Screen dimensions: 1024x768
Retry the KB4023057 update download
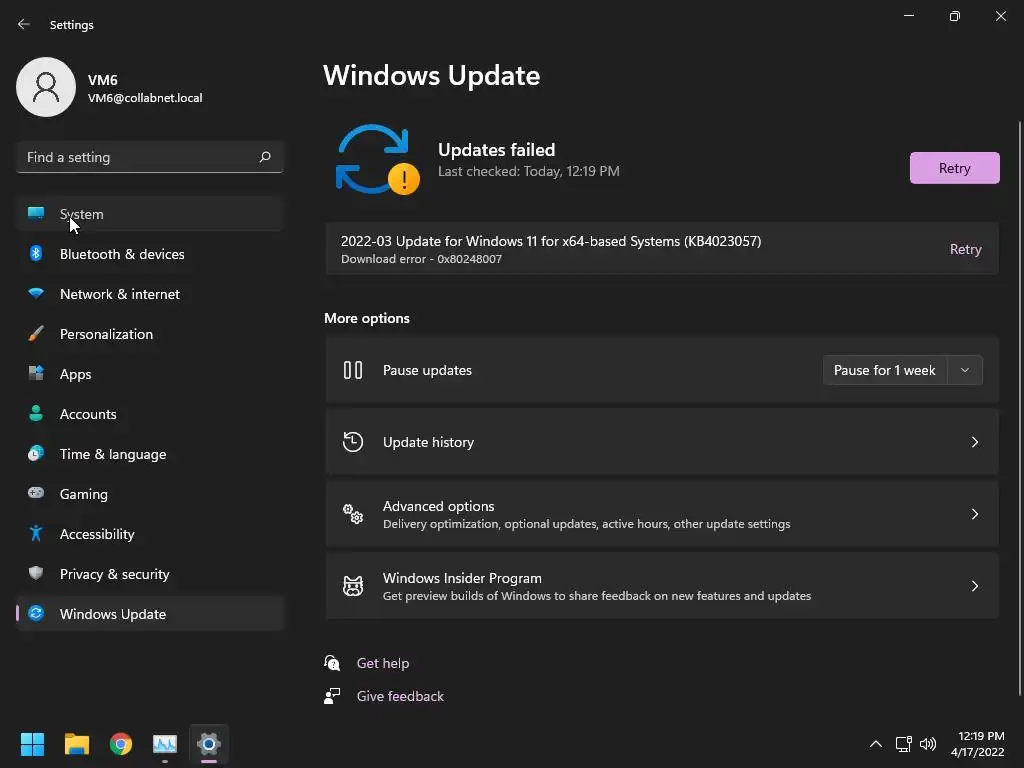[x=965, y=249]
